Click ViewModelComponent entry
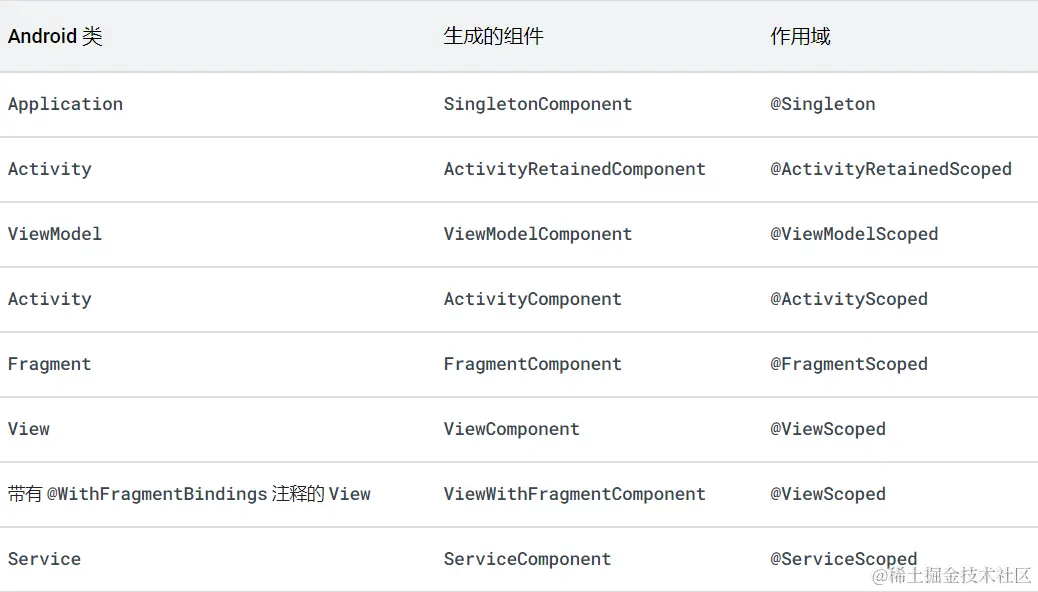The image size is (1038, 592). (537, 234)
